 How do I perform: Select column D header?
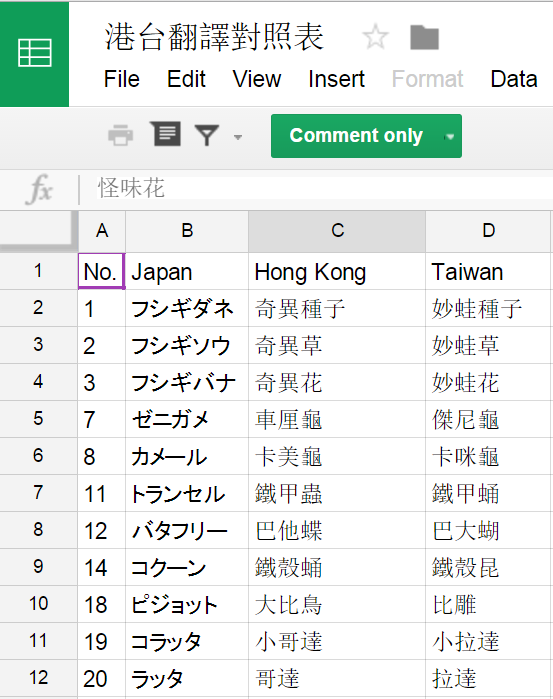(x=488, y=231)
